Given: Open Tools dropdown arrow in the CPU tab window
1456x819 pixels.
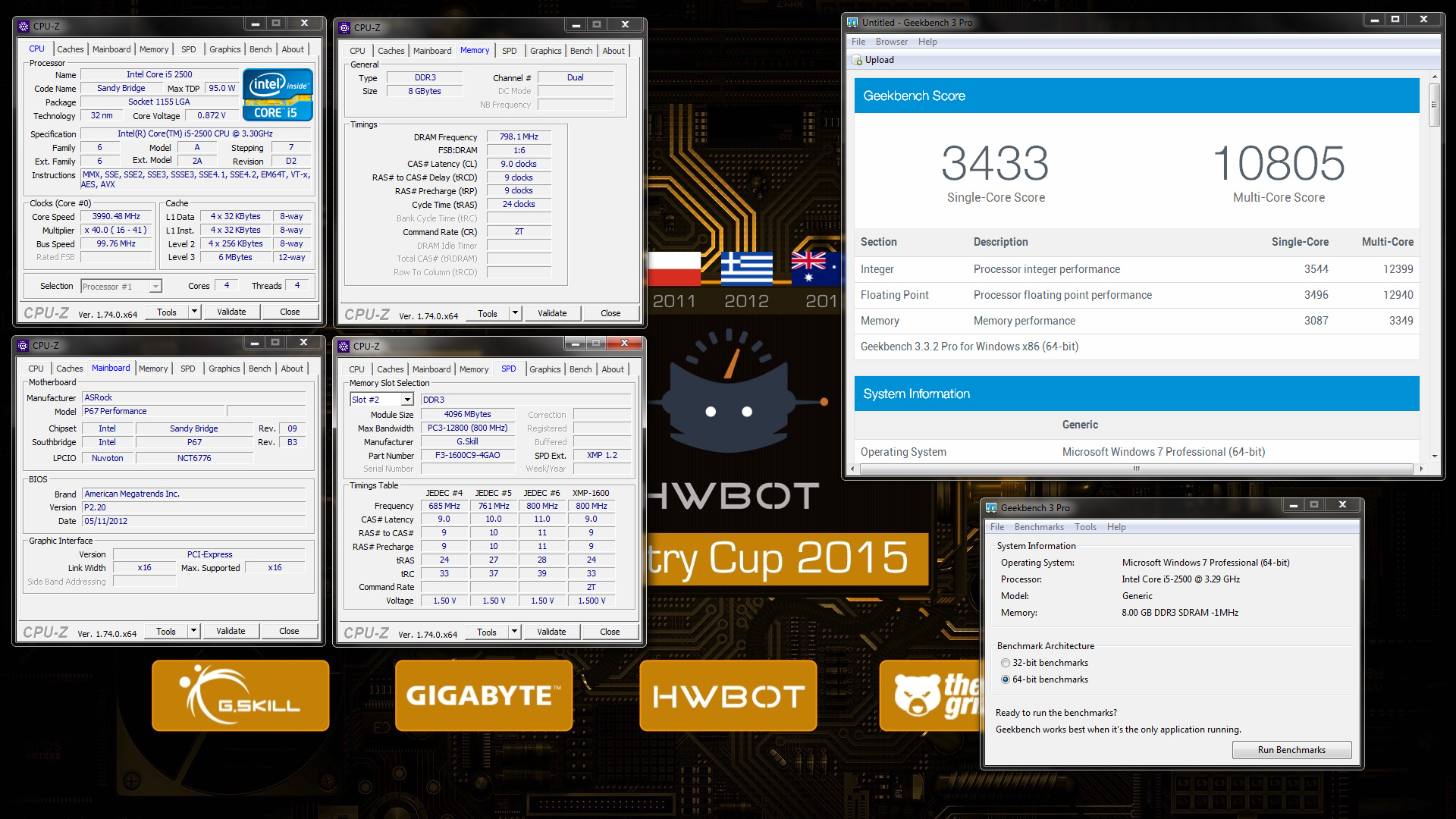Looking at the screenshot, I should tap(194, 312).
